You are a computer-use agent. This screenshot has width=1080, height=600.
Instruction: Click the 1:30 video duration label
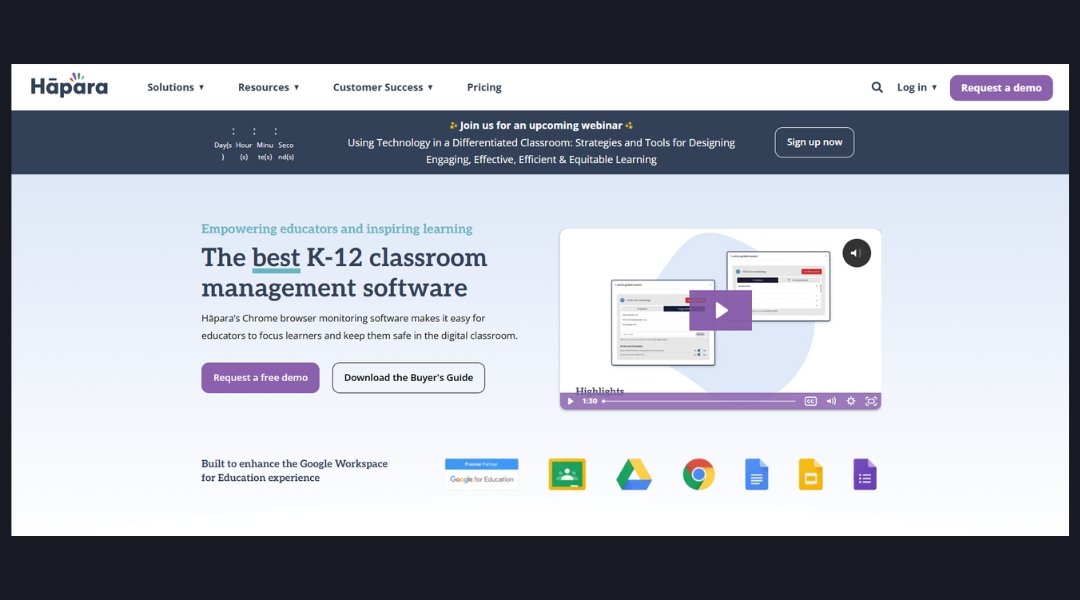[590, 401]
